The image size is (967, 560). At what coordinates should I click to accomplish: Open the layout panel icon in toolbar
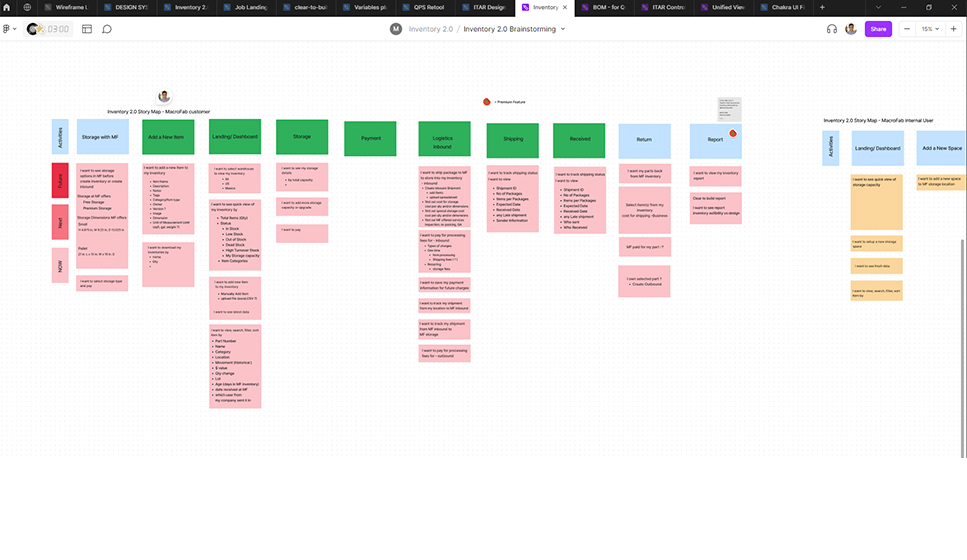[87, 29]
